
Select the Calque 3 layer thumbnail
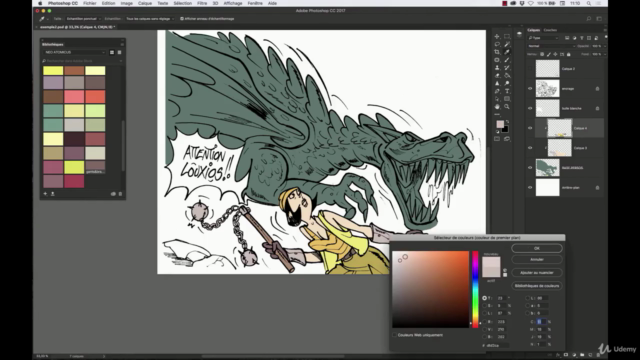pos(559,148)
